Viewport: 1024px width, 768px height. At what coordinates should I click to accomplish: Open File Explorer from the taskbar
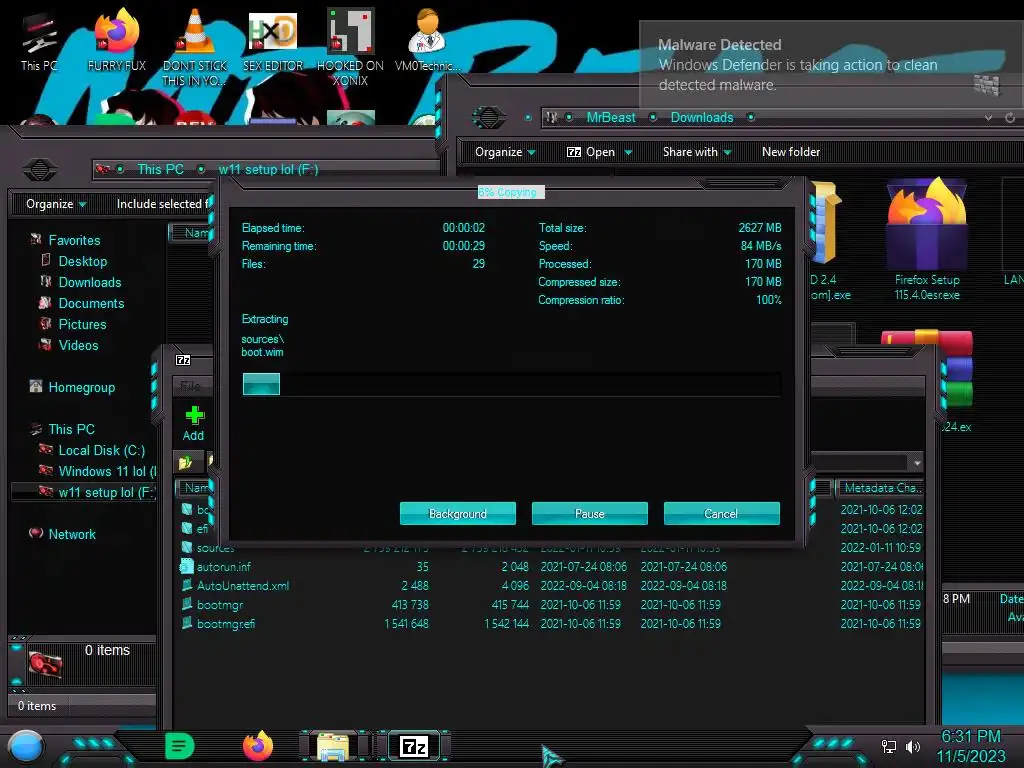[x=333, y=746]
